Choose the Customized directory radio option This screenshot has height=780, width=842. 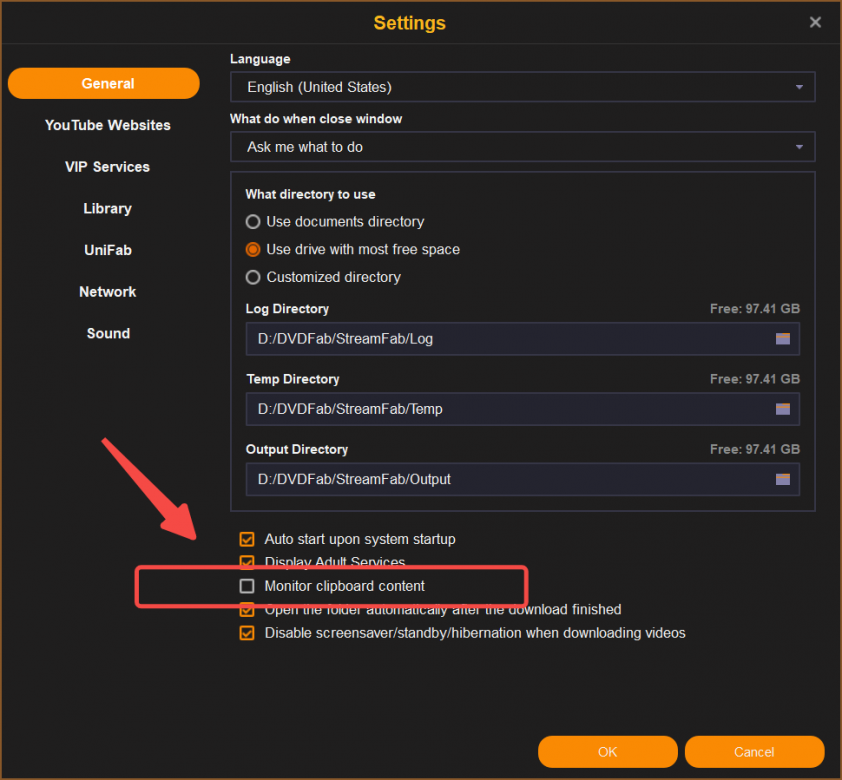click(x=254, y=277)
